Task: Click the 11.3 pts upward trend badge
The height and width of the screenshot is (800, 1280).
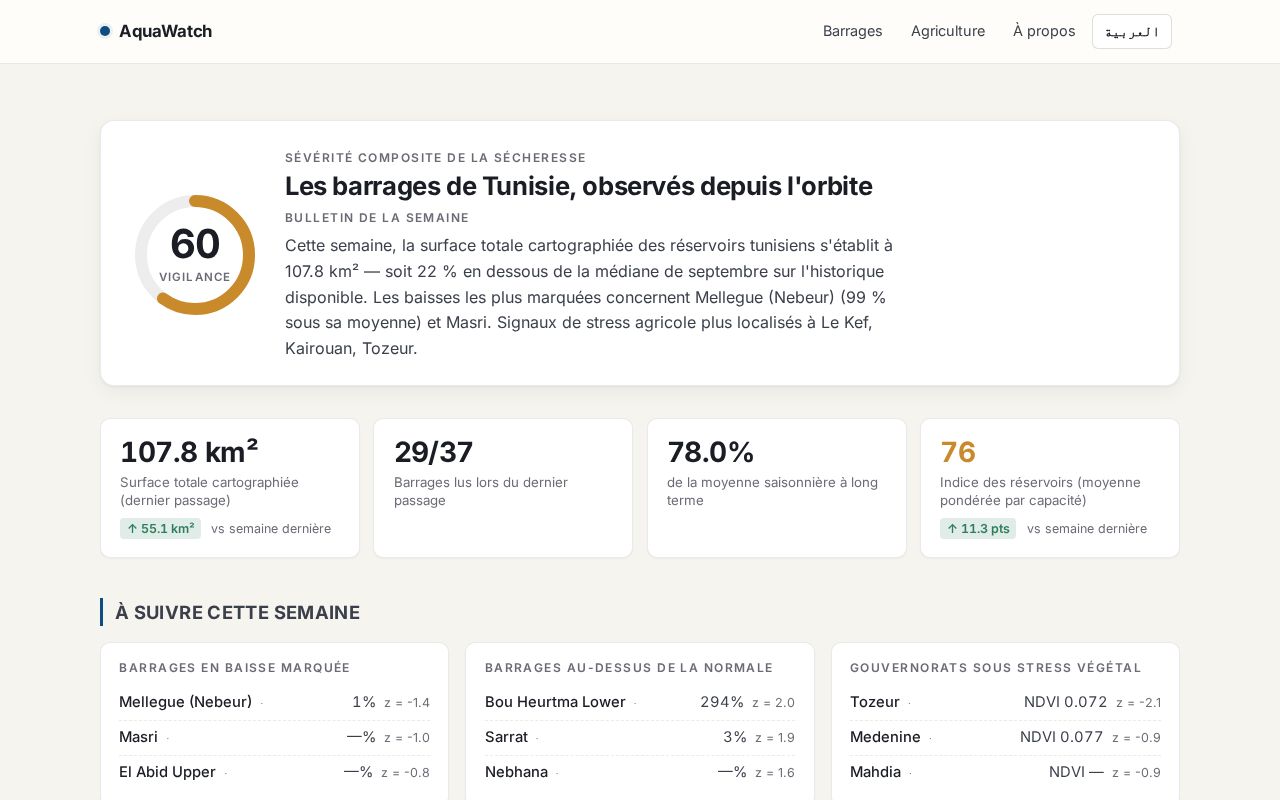Action: point(978,529)
